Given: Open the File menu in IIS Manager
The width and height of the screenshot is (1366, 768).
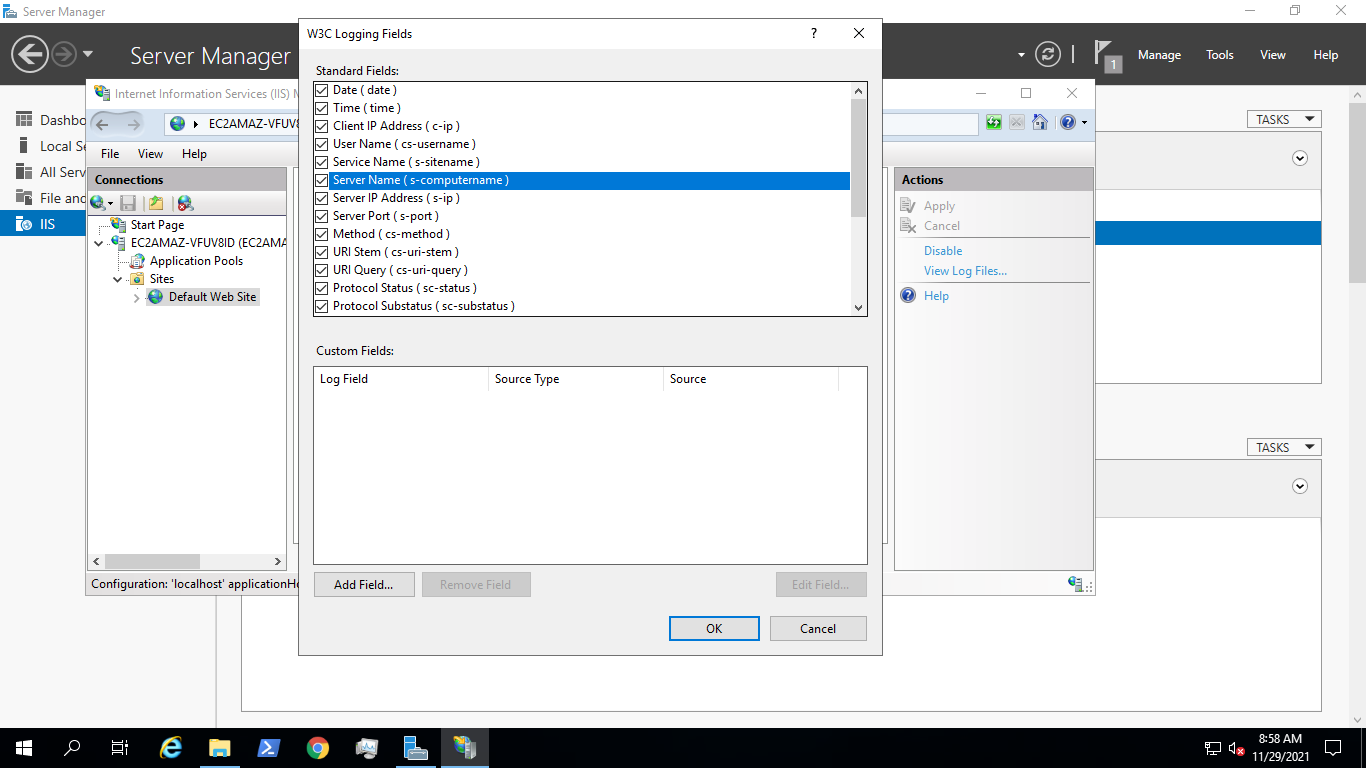Looking at the screenshot, I should click(x=110, y=154).
